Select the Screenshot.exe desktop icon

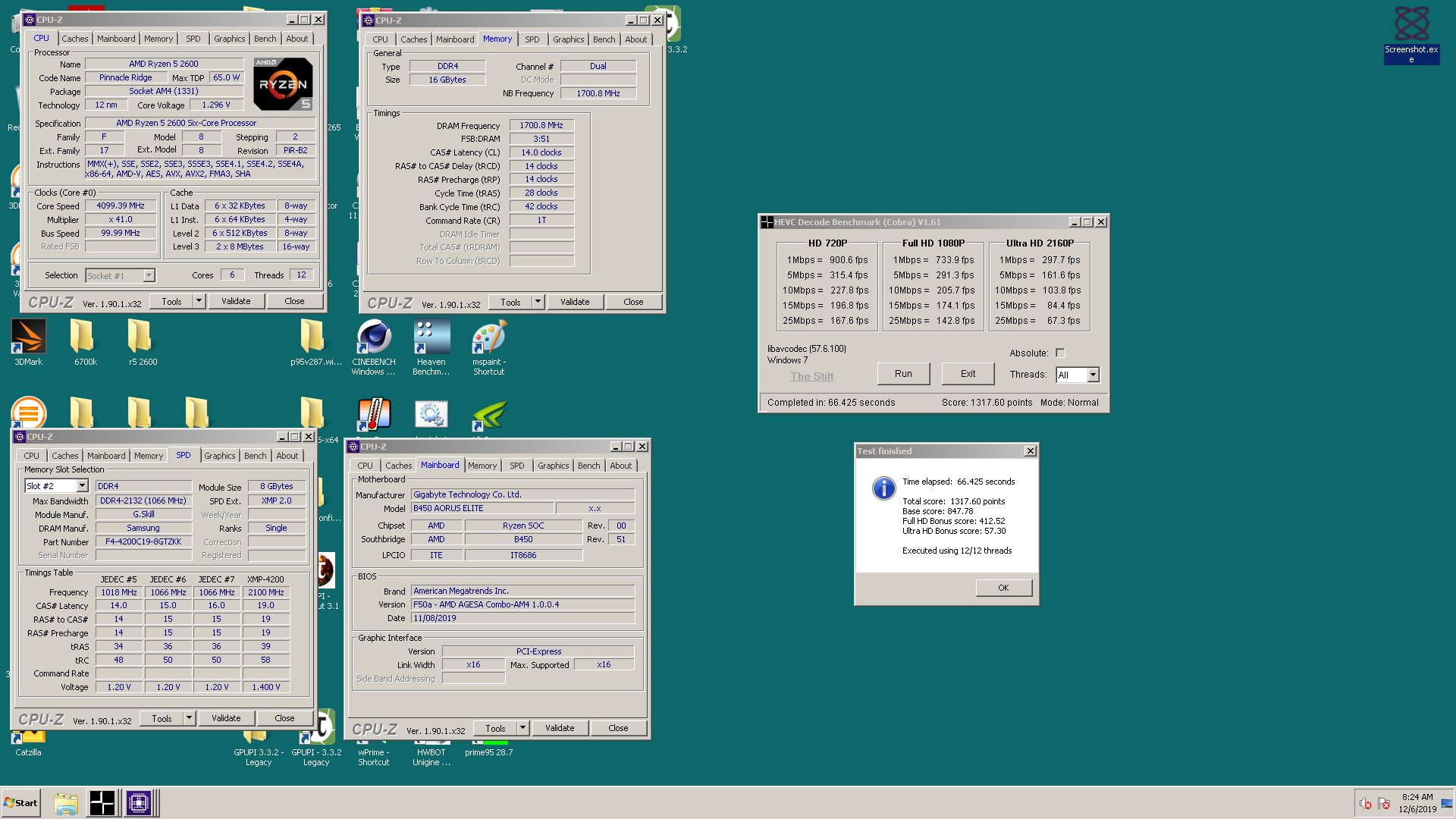(1411, 34)
